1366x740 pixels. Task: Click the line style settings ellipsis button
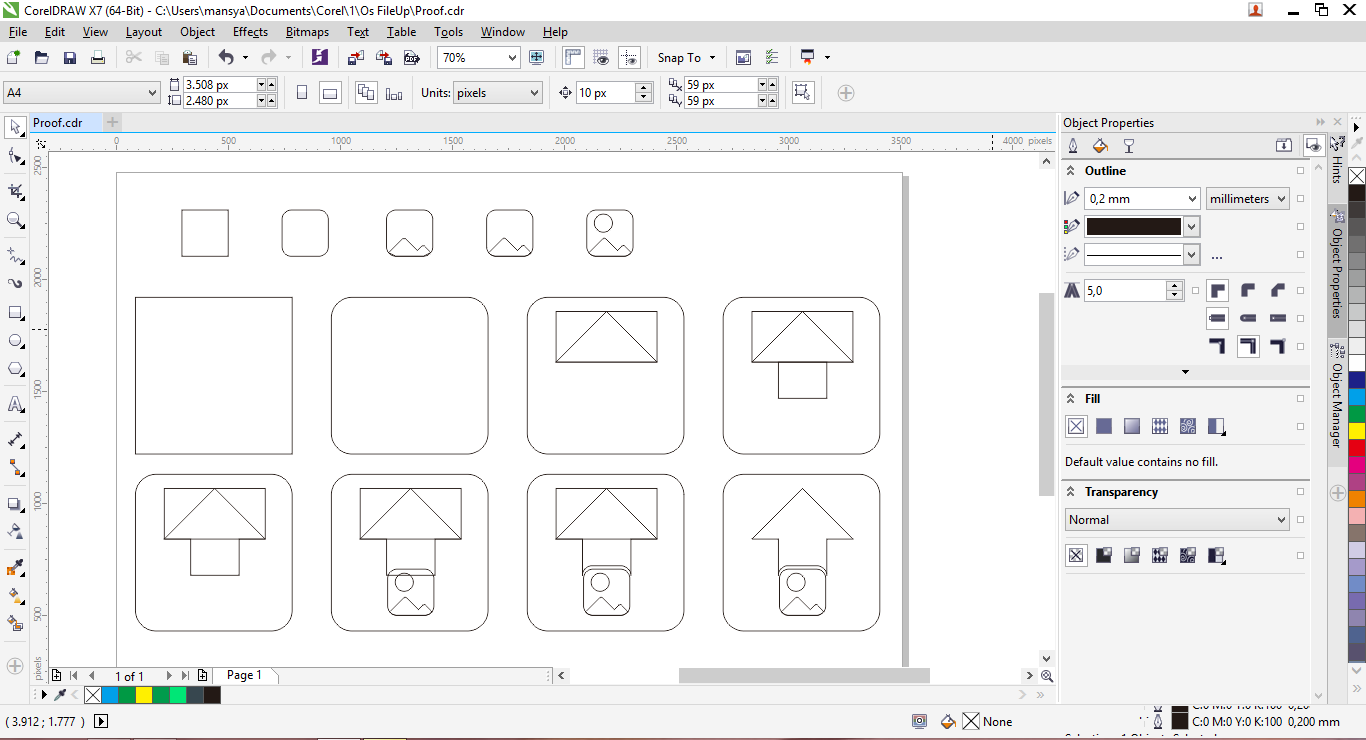(x=1217, y=256)
